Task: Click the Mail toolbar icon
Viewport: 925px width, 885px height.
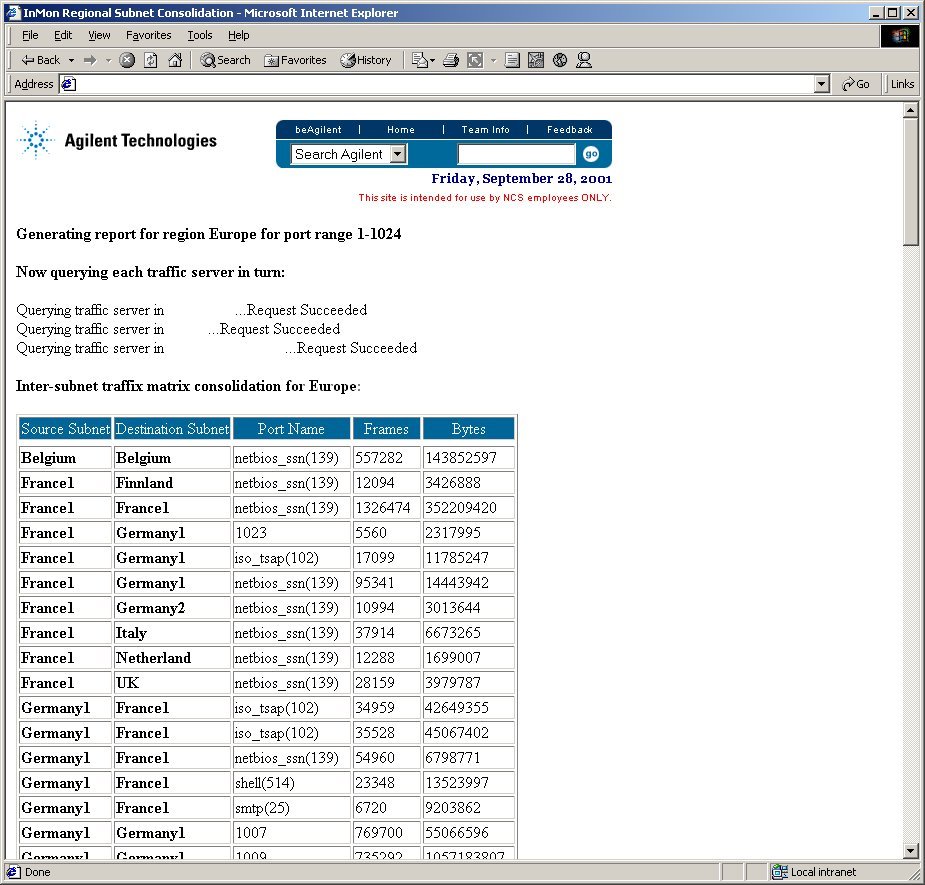Action: pos(421,60)
